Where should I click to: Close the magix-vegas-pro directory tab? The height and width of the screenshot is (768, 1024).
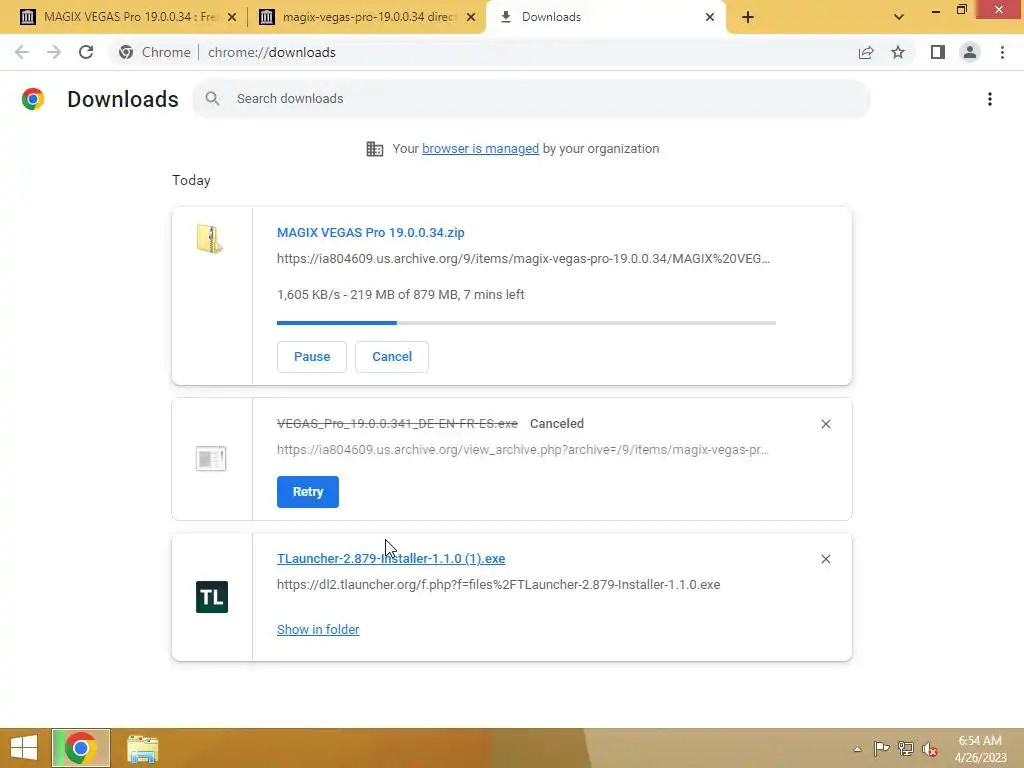coord(471,17)
